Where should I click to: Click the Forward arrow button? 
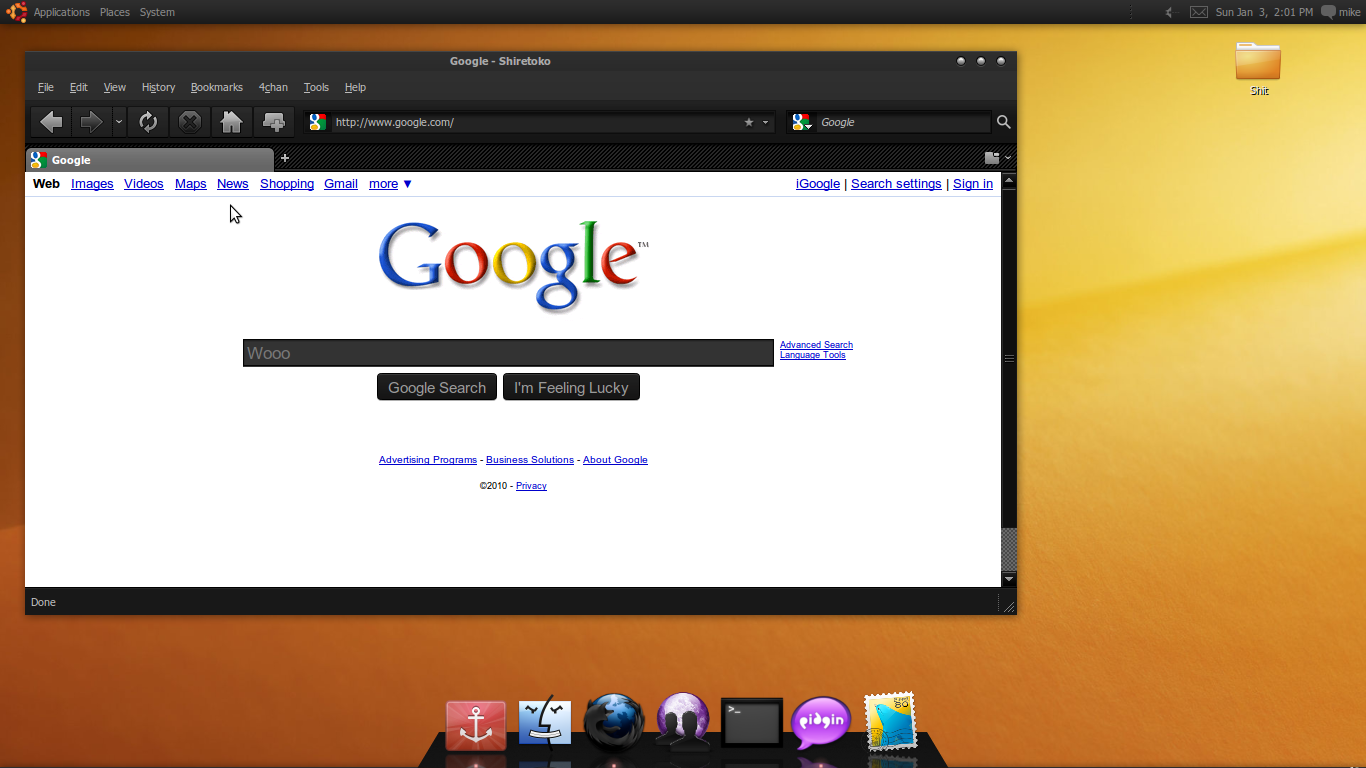coord(92,122)
